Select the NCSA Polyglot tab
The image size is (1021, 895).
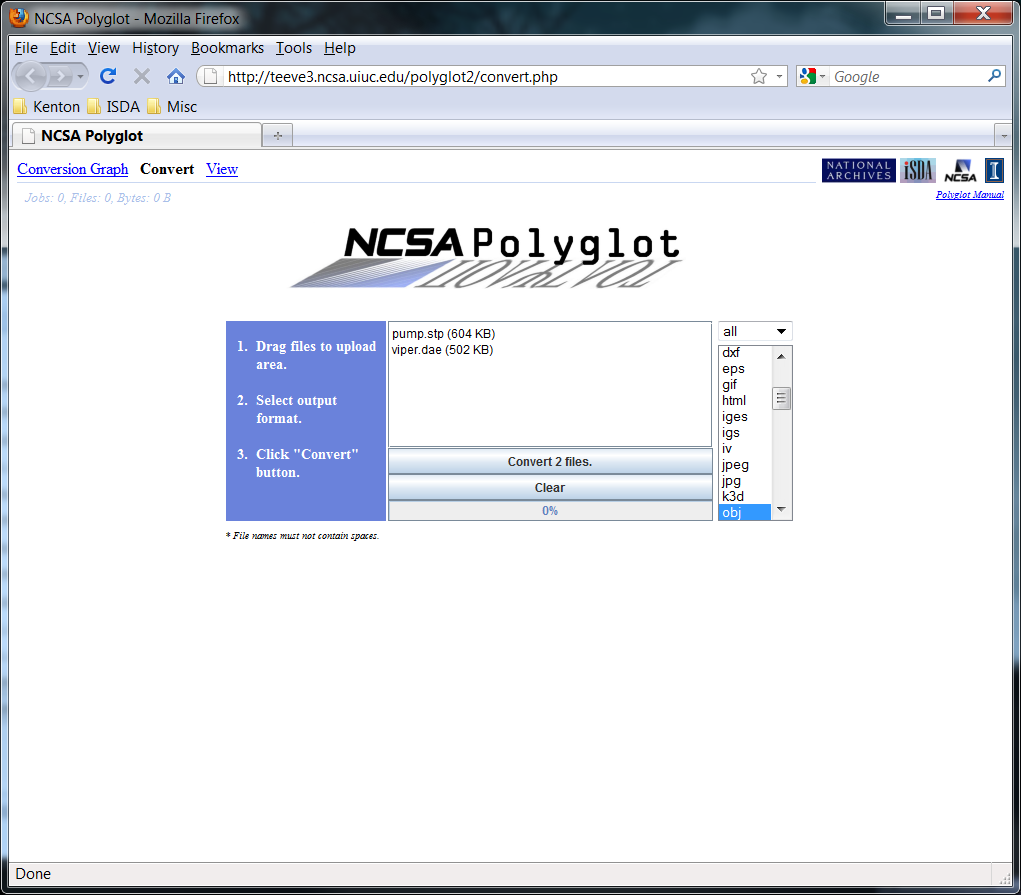[x=137, y=135]
